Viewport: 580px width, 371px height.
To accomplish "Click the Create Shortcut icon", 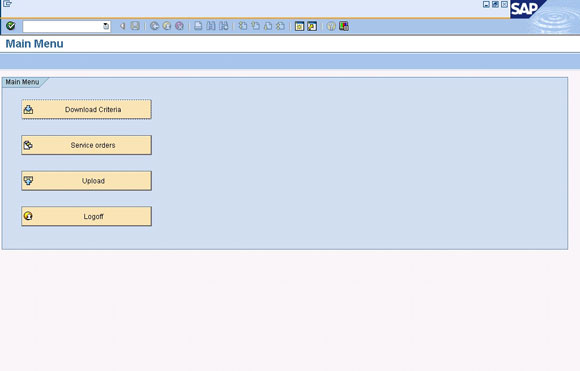I will point(312,26).
